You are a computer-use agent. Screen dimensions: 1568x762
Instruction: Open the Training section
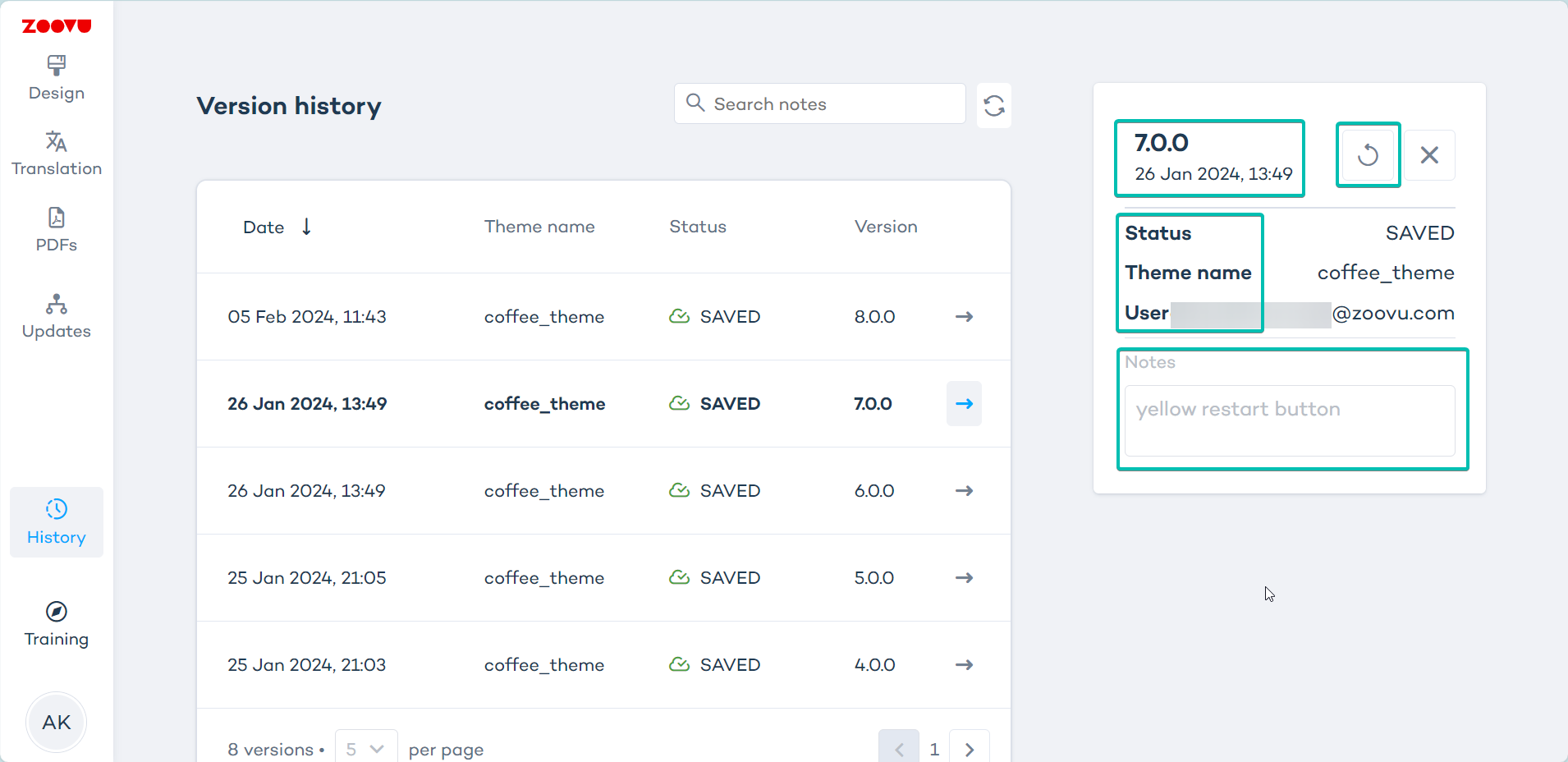pyautogui.click(x=56, y=624)
